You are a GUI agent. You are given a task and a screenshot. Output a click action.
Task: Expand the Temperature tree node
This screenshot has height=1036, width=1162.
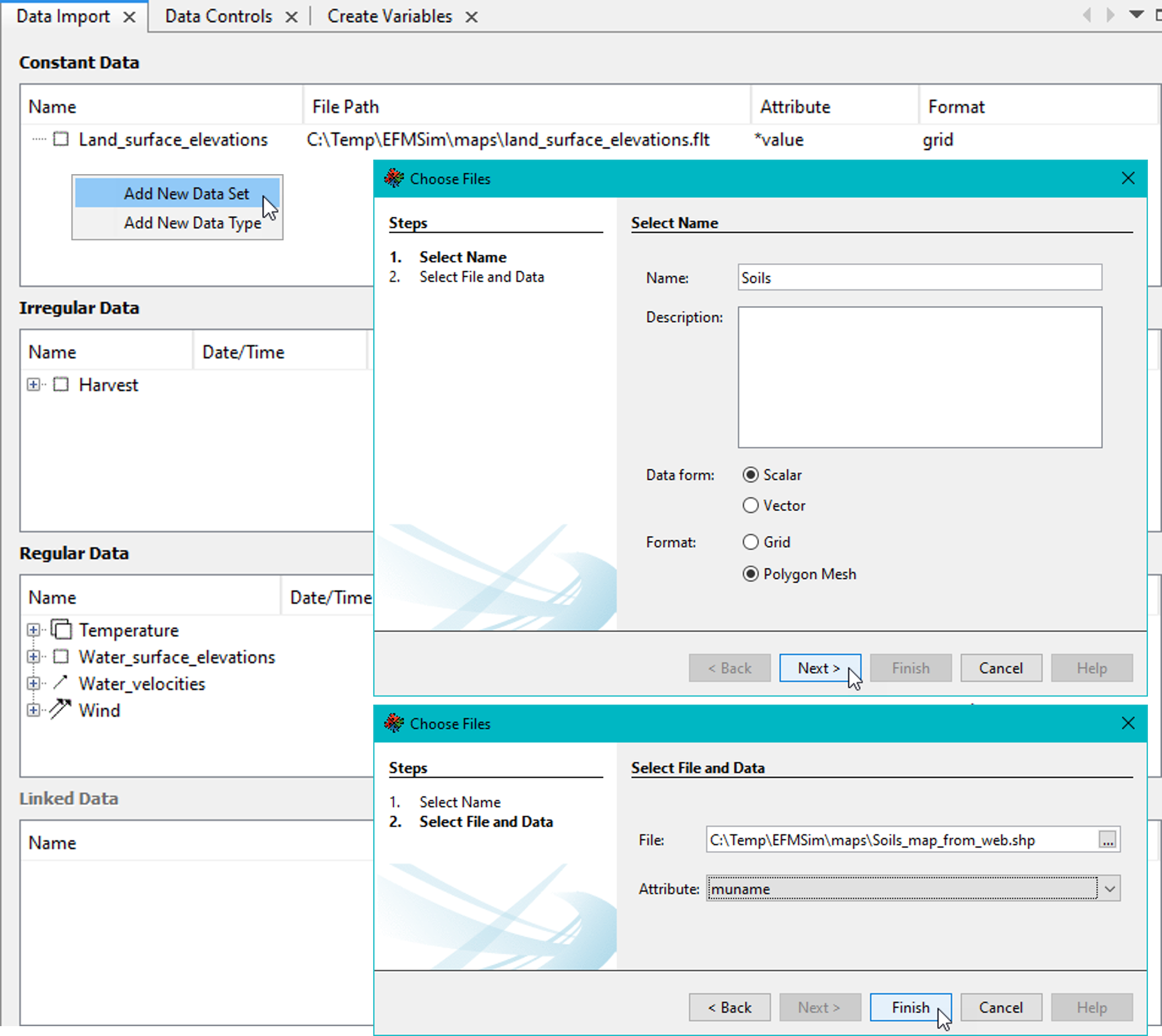tap(34, 629)
